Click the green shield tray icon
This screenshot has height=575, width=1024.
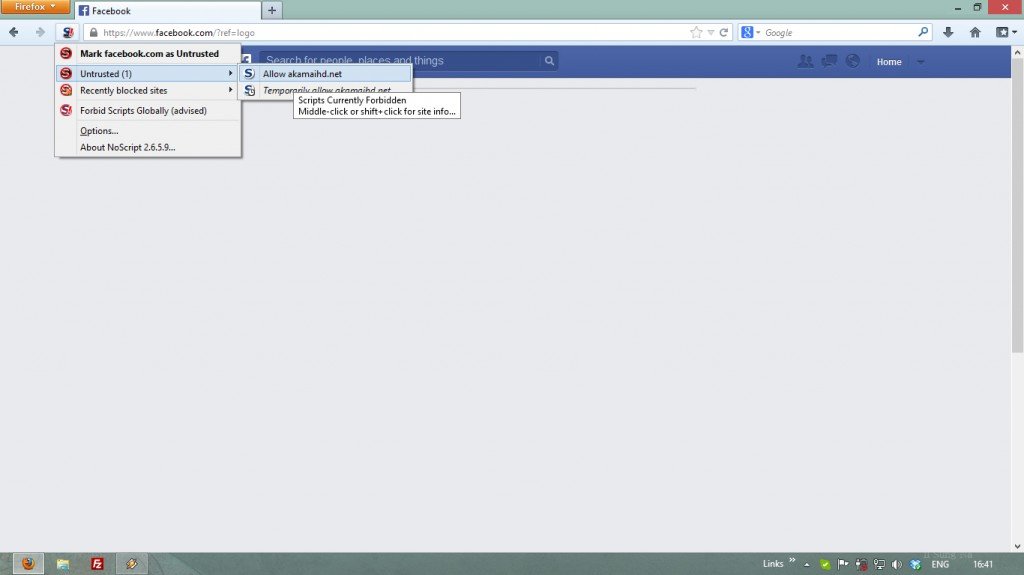[x=825, y=565]
